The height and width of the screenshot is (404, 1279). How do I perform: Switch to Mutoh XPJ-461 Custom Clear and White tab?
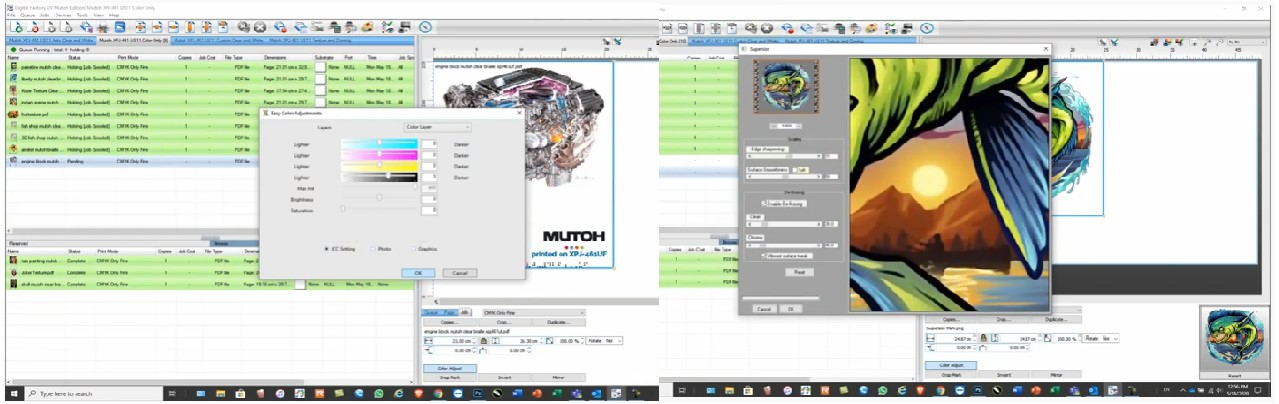217,40
